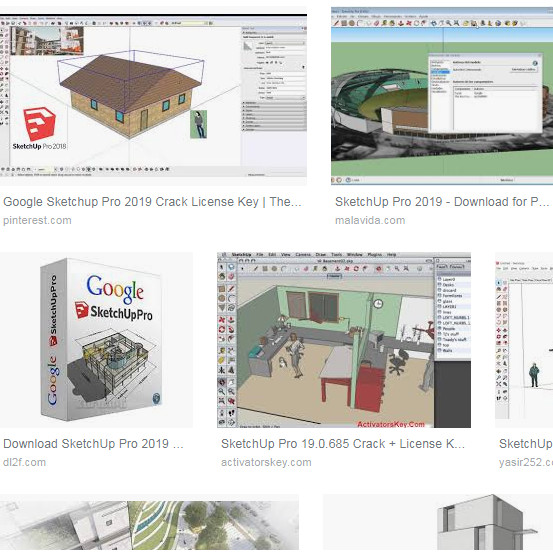Visit the yasir252 source link
The width and height of the screenshot is (553, 553).
[526, 462]
